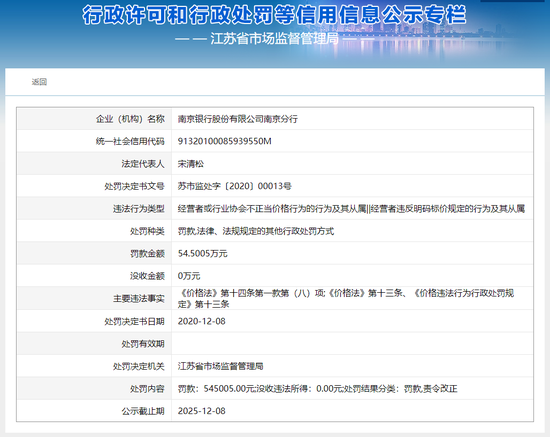Image resolution: width=550 pixels, height=437 pixels.
Task: Click the label 没收金额
Action: (147, 276)
